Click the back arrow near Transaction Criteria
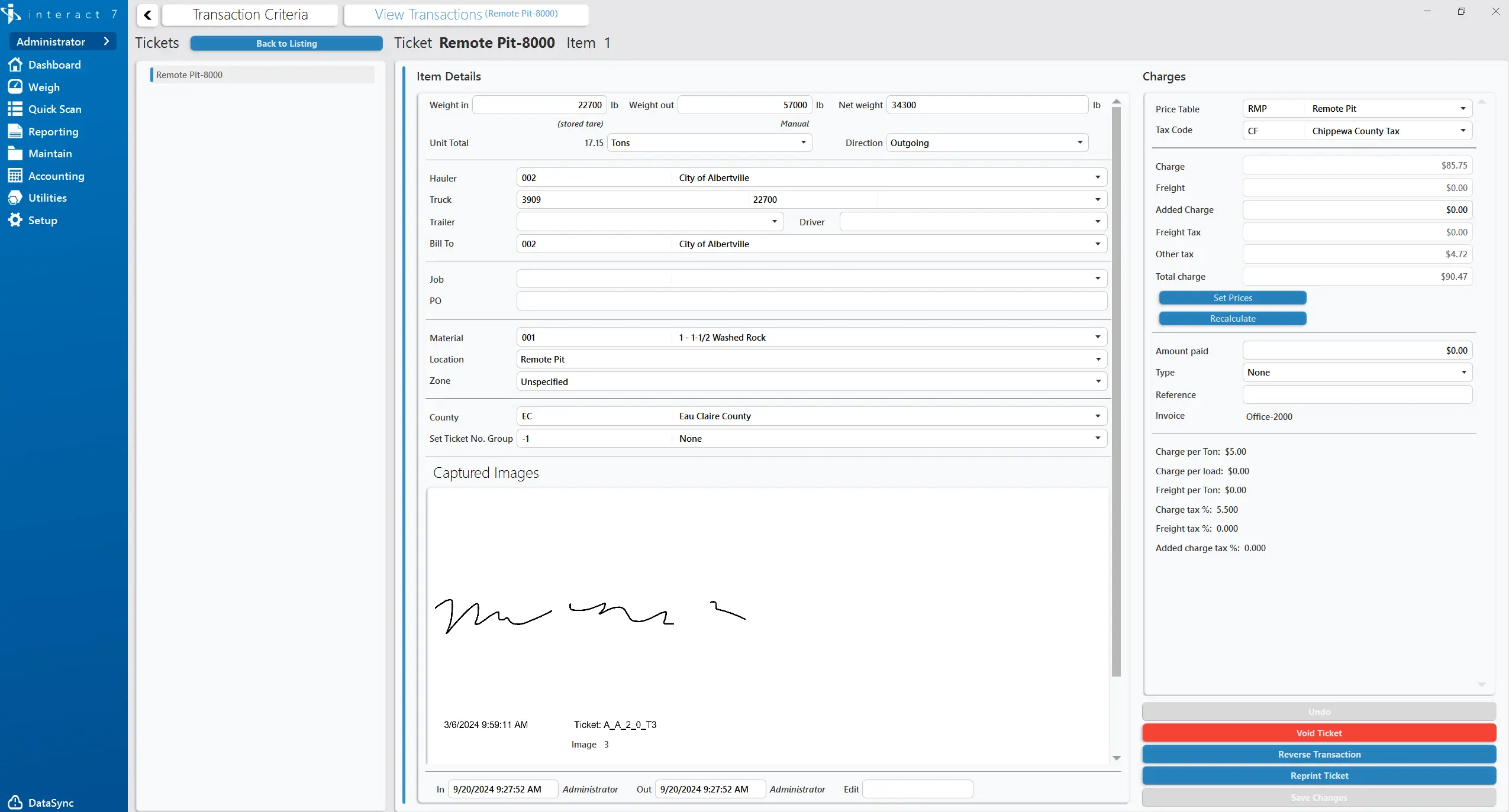 (x=147, y=14)
